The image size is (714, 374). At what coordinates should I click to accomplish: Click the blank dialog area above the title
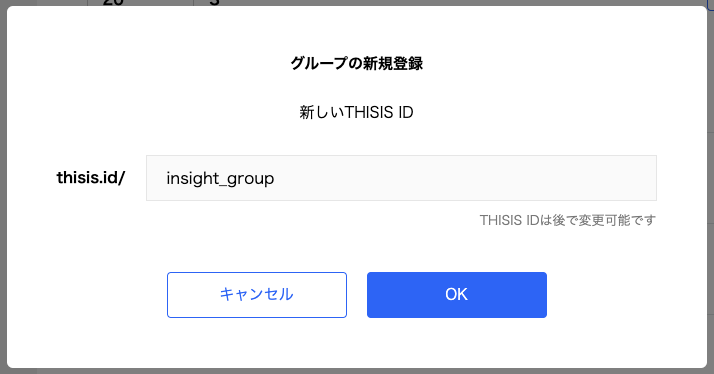pyautogui.click(x=357, y=30)
